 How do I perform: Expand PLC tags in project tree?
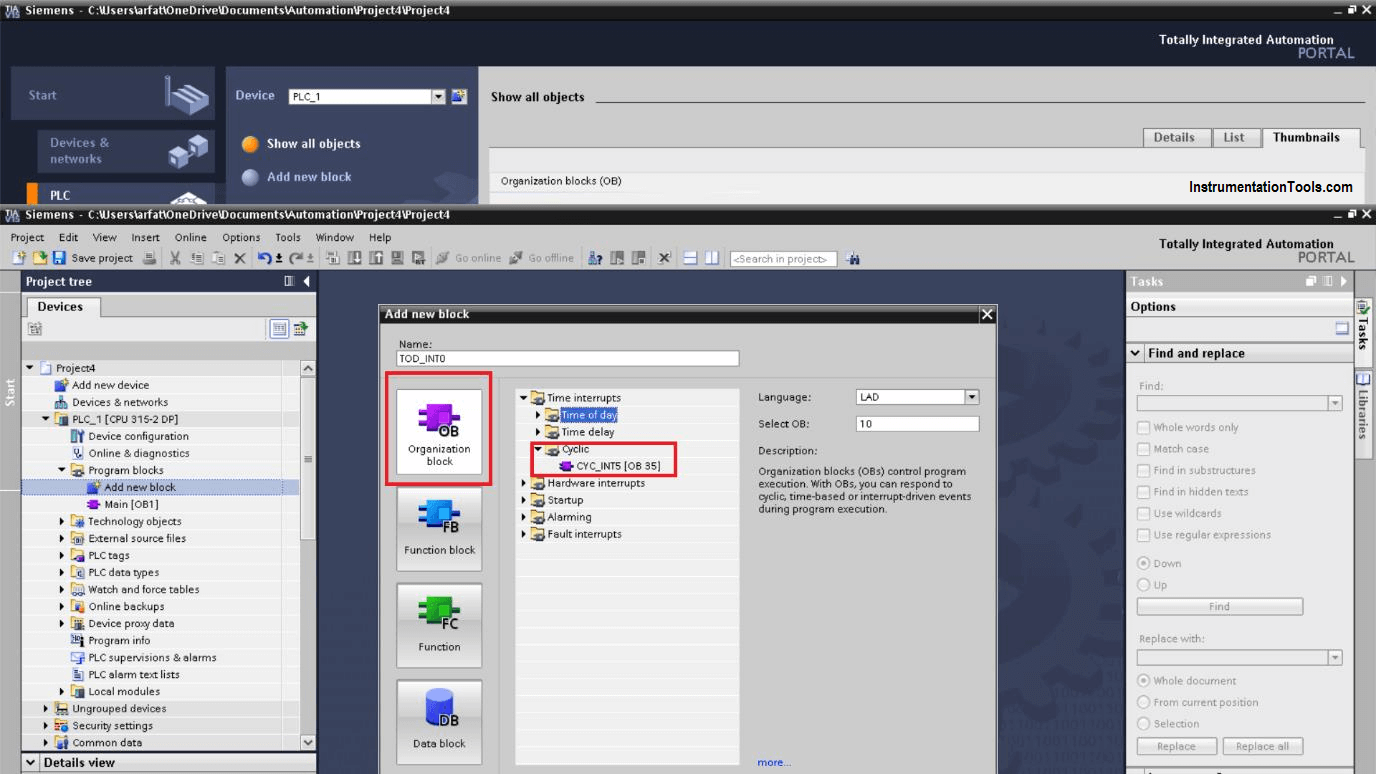click(62, 555)
